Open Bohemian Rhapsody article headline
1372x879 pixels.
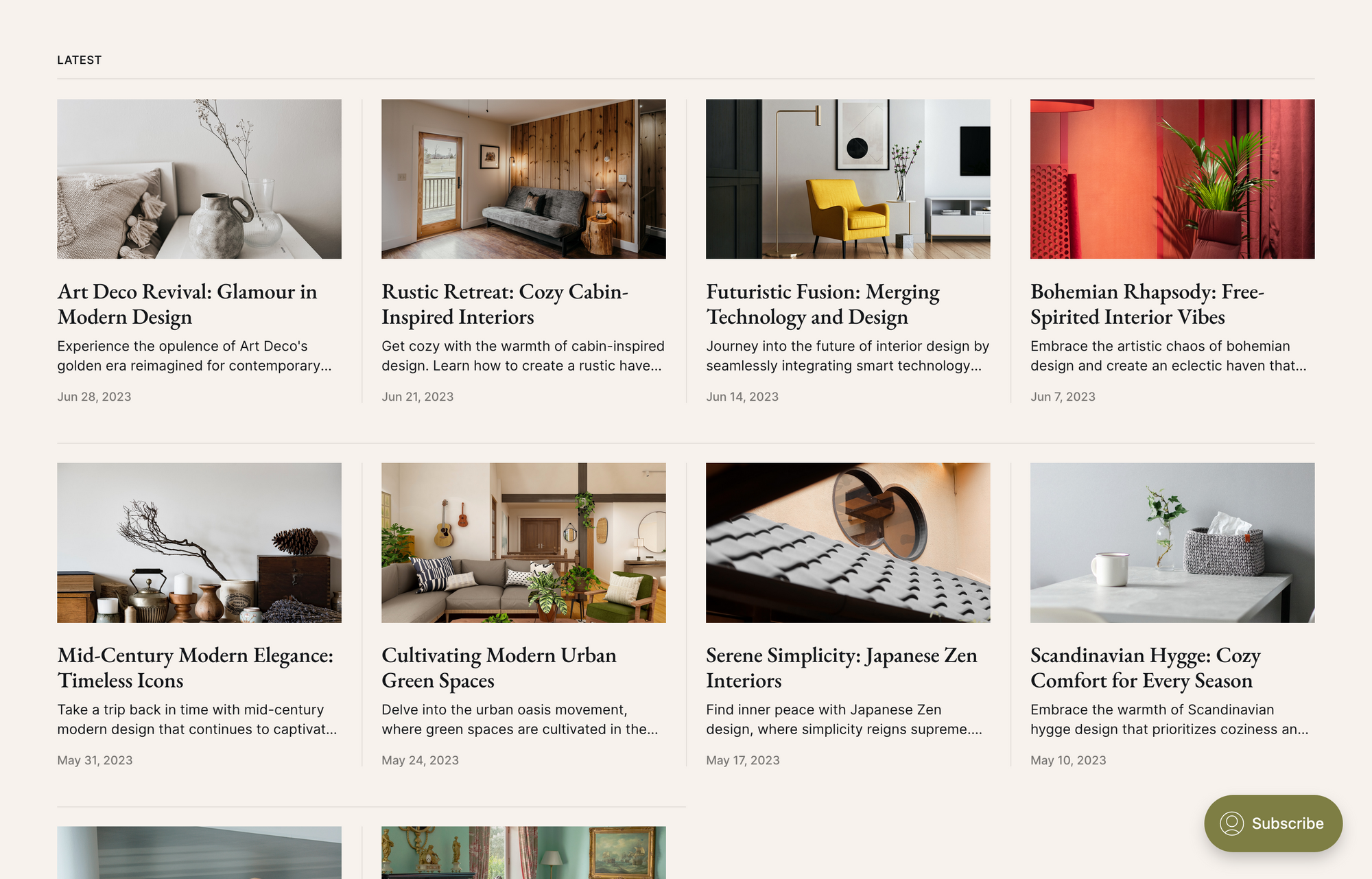1147,304
